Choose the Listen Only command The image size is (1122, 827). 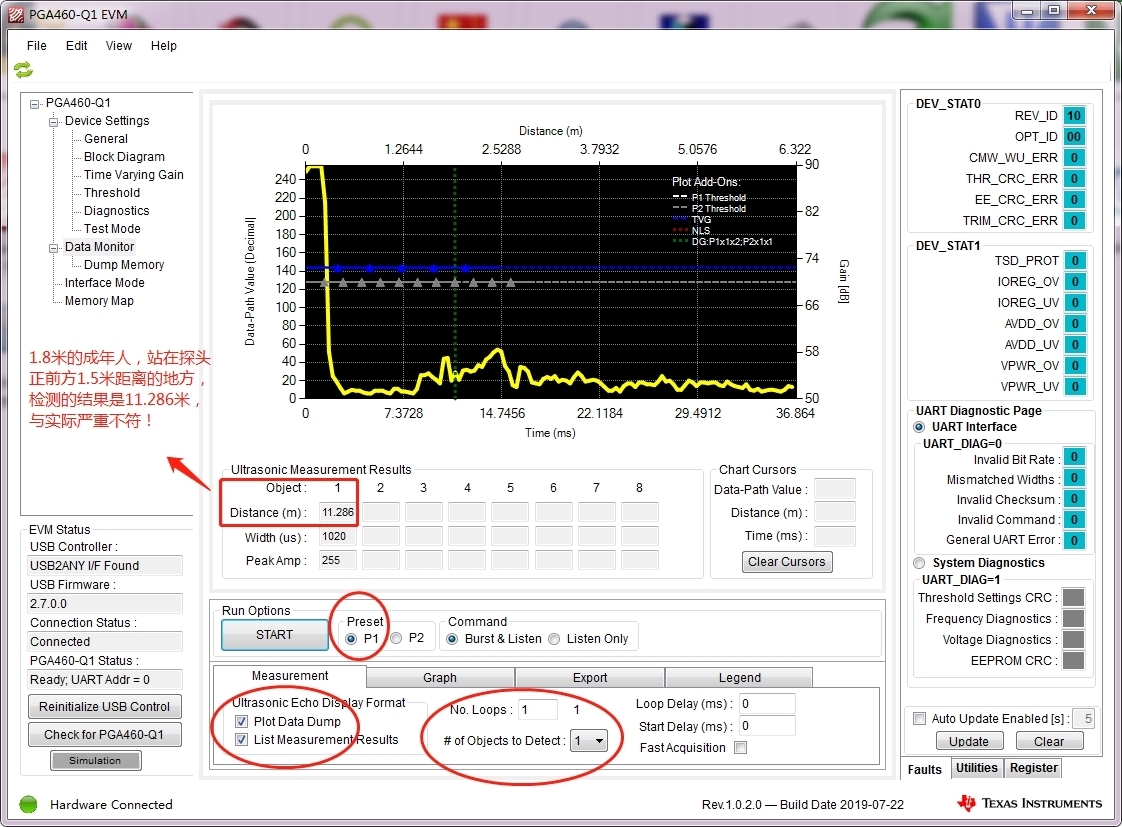554,639
